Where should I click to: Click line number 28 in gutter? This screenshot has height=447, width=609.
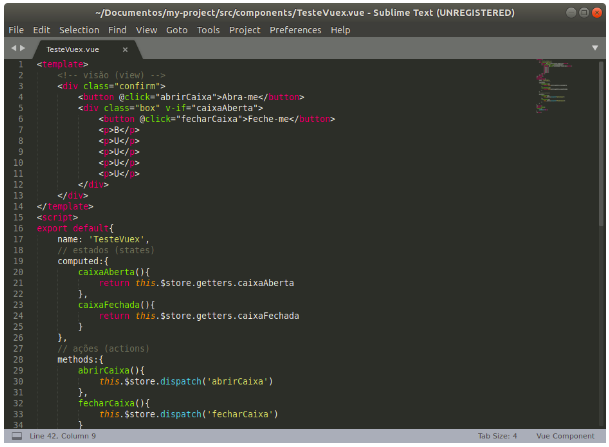point(18,360)
